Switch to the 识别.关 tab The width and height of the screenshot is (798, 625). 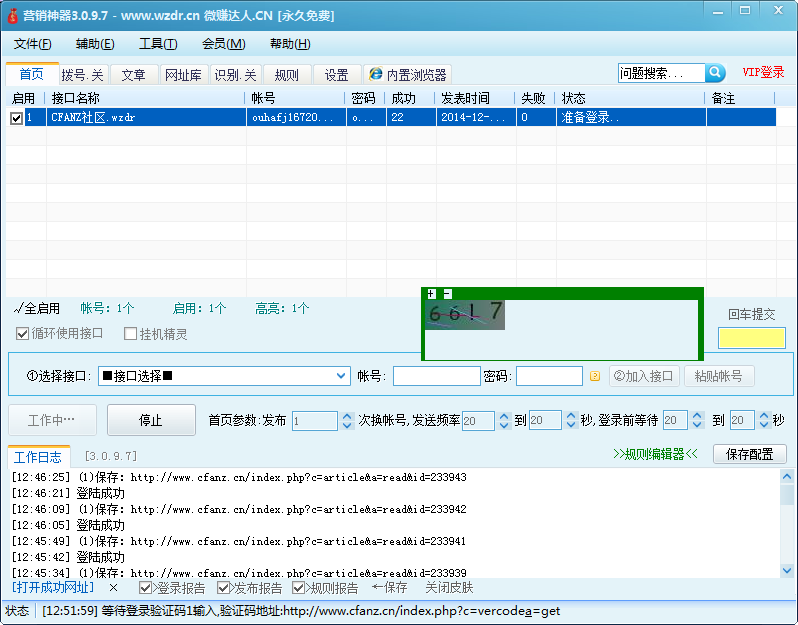click(x=235, y=75)
